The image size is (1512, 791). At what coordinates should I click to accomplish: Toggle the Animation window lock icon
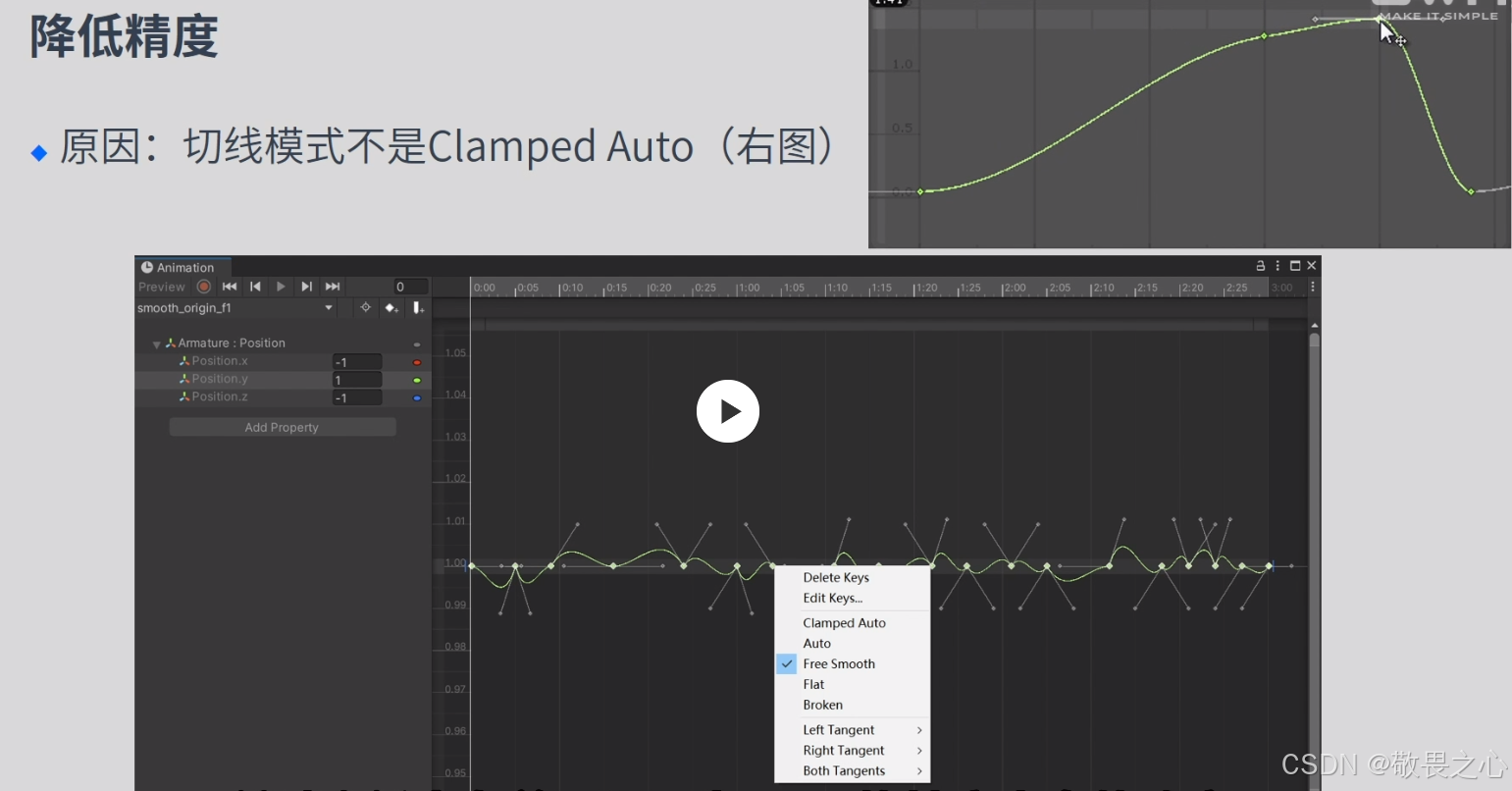point(1261,266)
